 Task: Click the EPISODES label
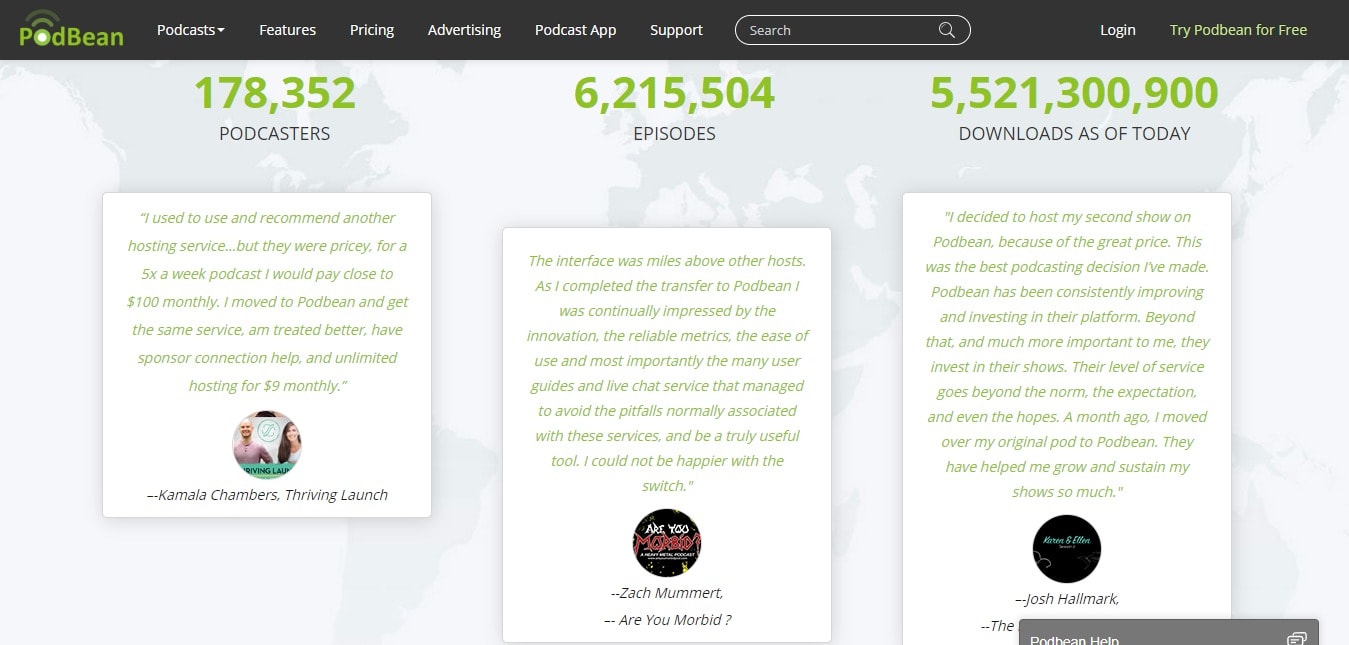click(674, 133)
